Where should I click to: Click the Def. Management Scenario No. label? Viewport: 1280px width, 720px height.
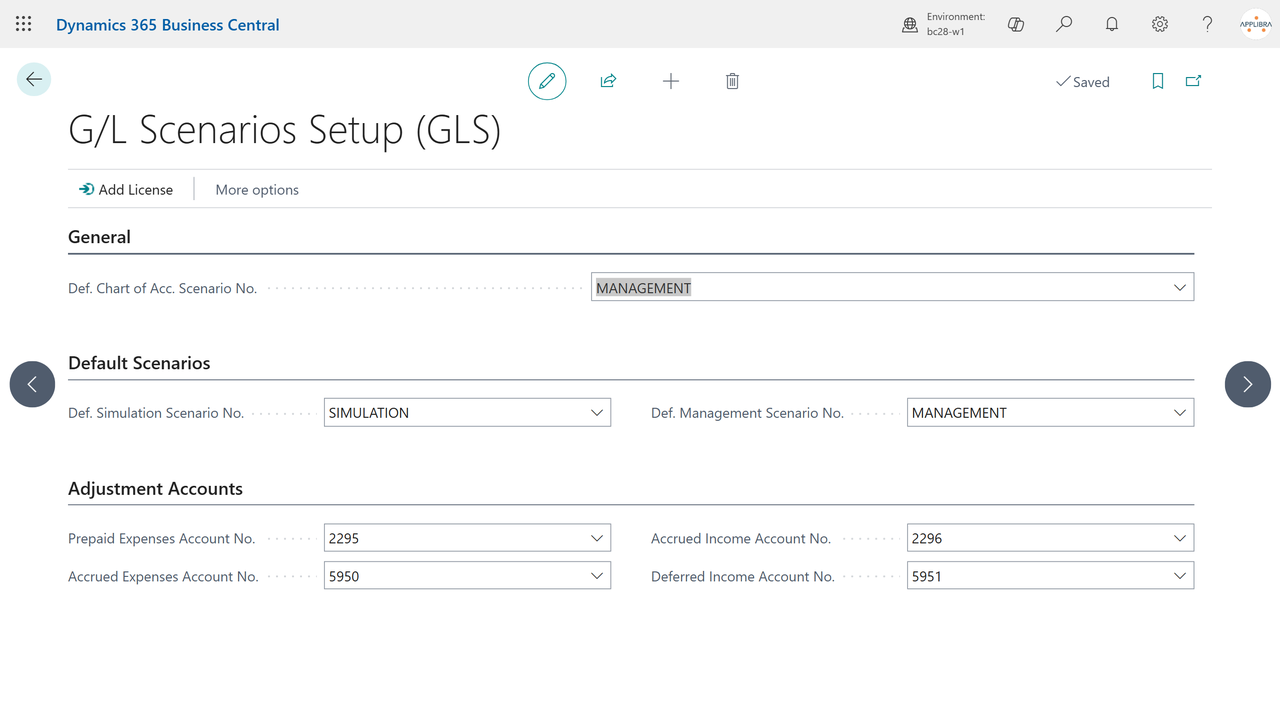point(747,412)
